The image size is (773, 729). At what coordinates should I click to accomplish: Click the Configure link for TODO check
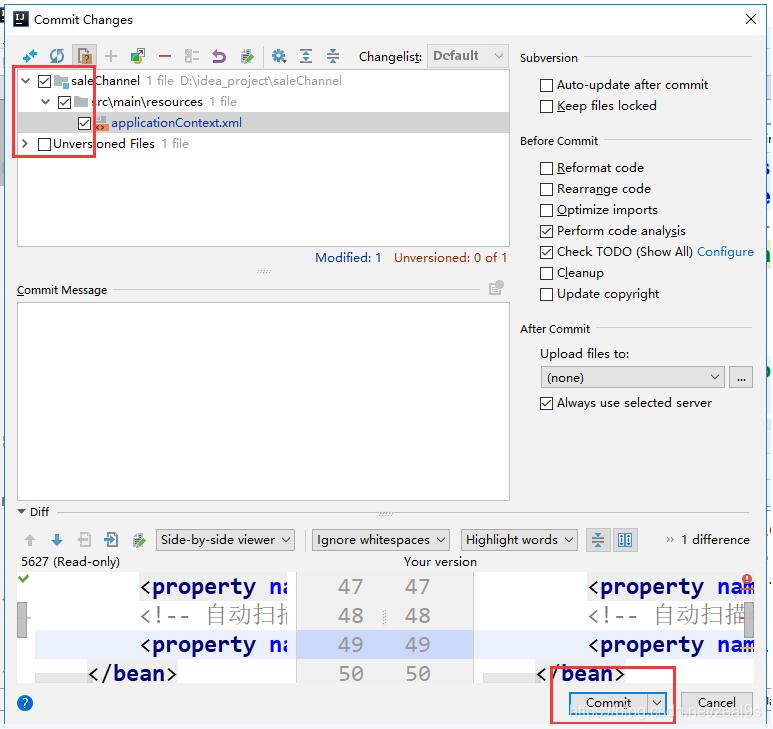[725, 252]
